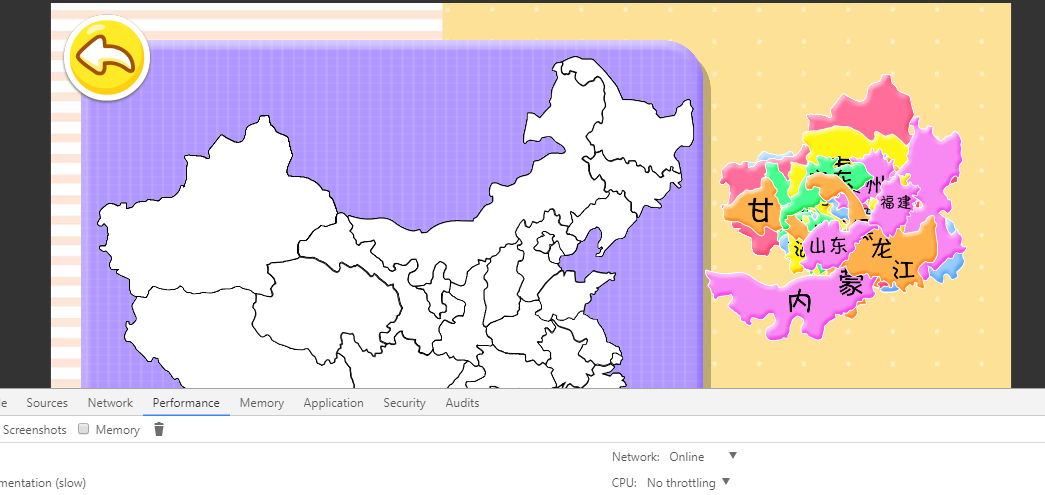Click the Screenshots option label
The image size is (1045, 495).
(35, 430)
